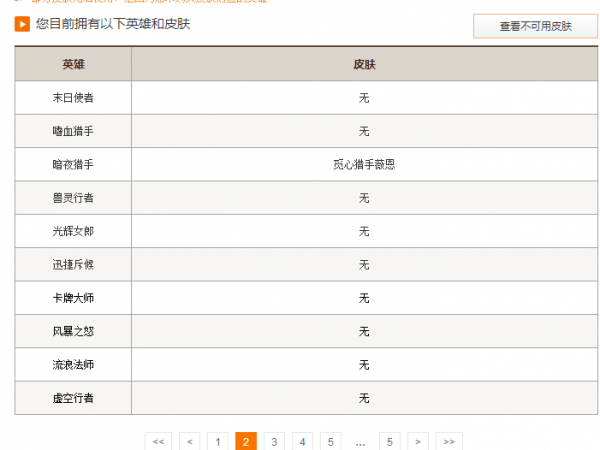Click the heading 您目前拥有以下英雄和皮肤
The image size is (600, 450).
click(x=113, y=24)
